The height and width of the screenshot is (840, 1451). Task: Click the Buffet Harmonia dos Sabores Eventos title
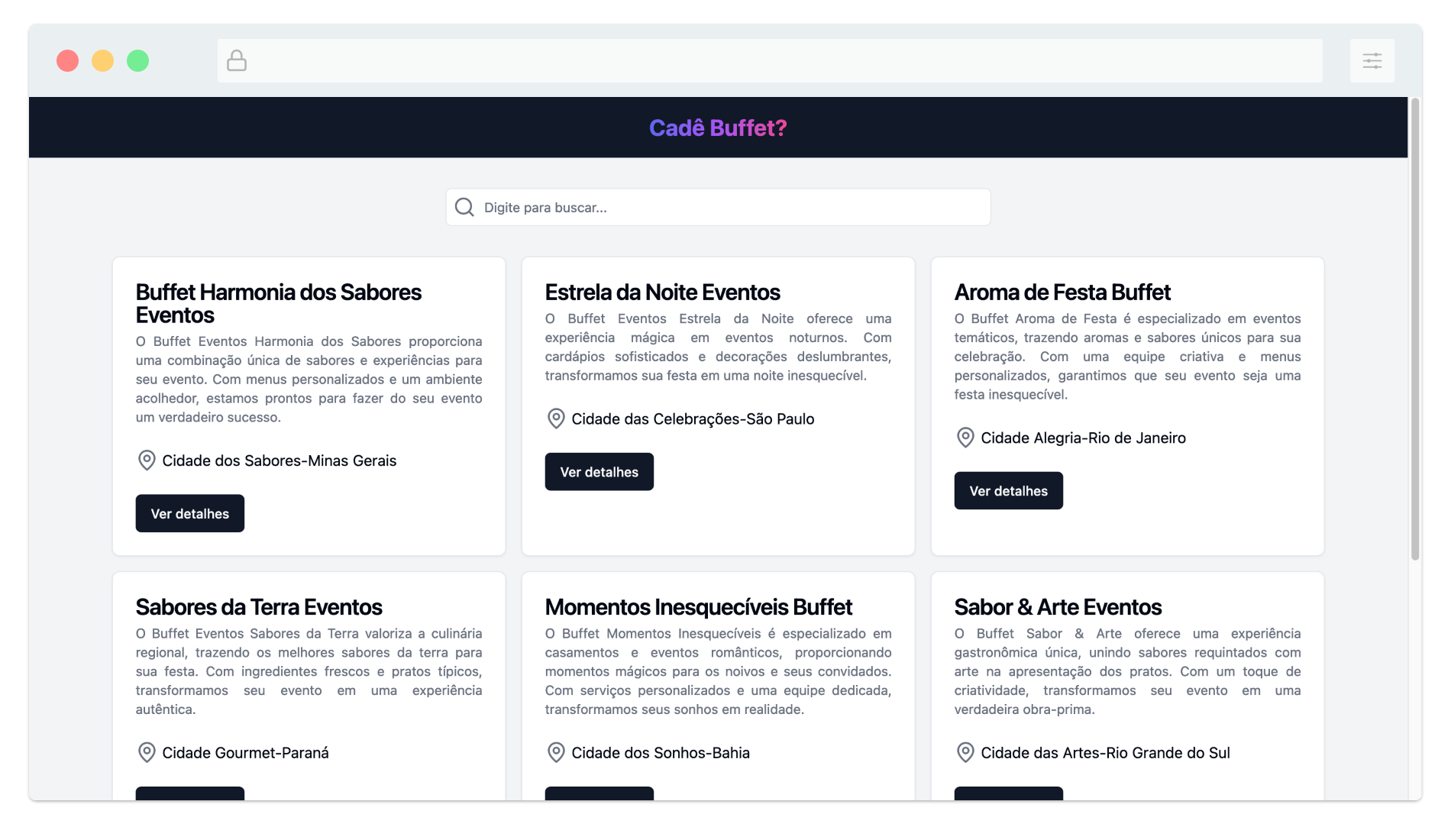pyautogui.click(x=279, y=303)
